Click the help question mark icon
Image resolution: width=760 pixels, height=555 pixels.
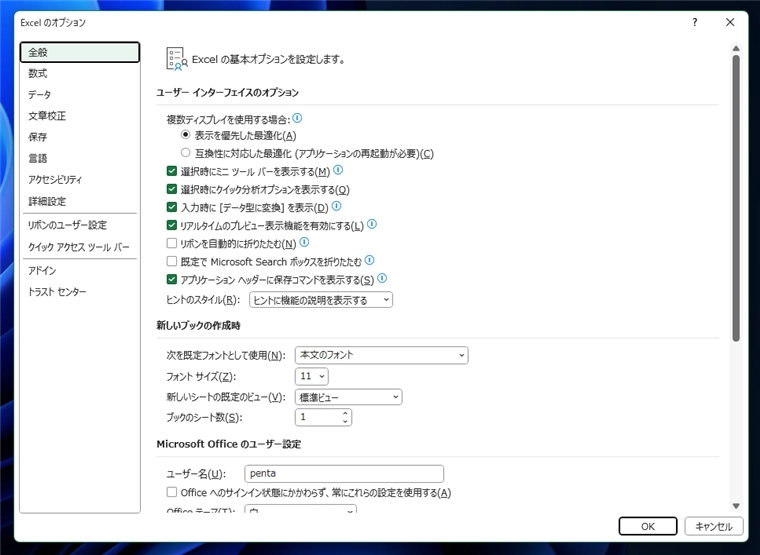pos(695,22)
